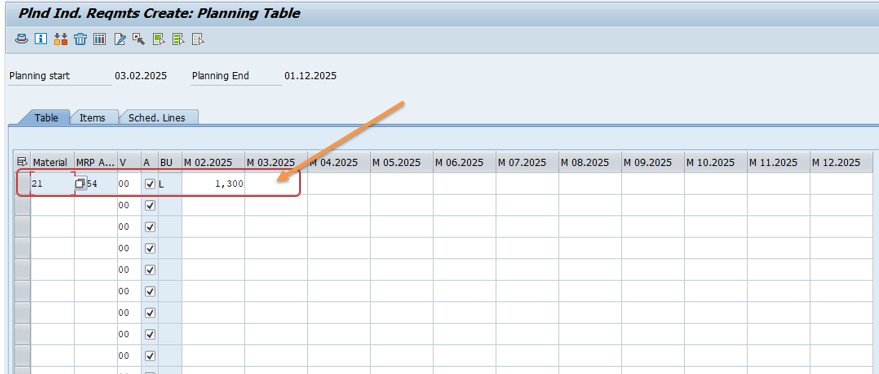Toggle the A checkbox in material 21 row
879x374 pixels.
150,183
